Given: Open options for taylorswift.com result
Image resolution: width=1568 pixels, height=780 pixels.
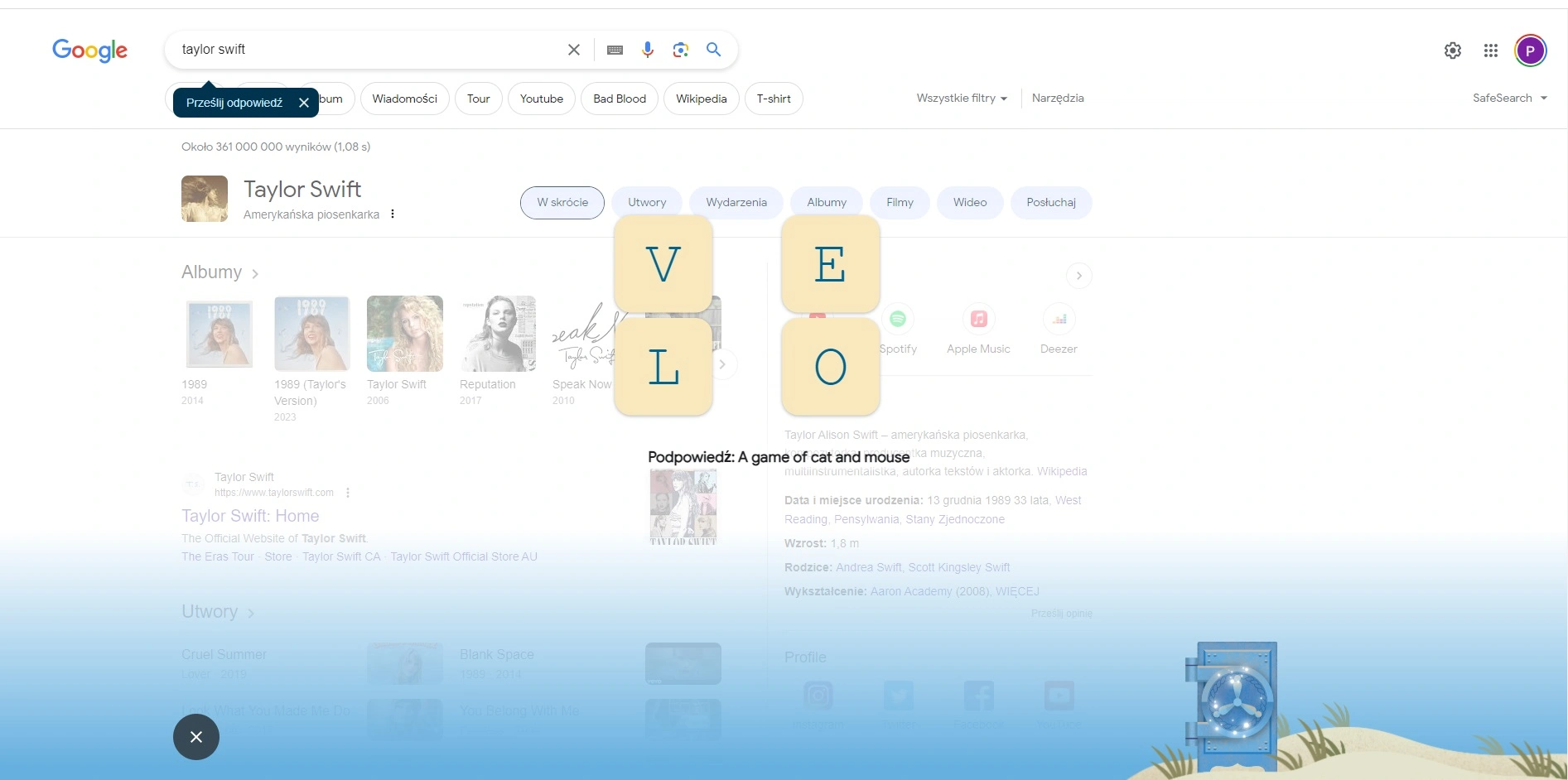Looking at the screenshot, I should (x=348, y=493).
